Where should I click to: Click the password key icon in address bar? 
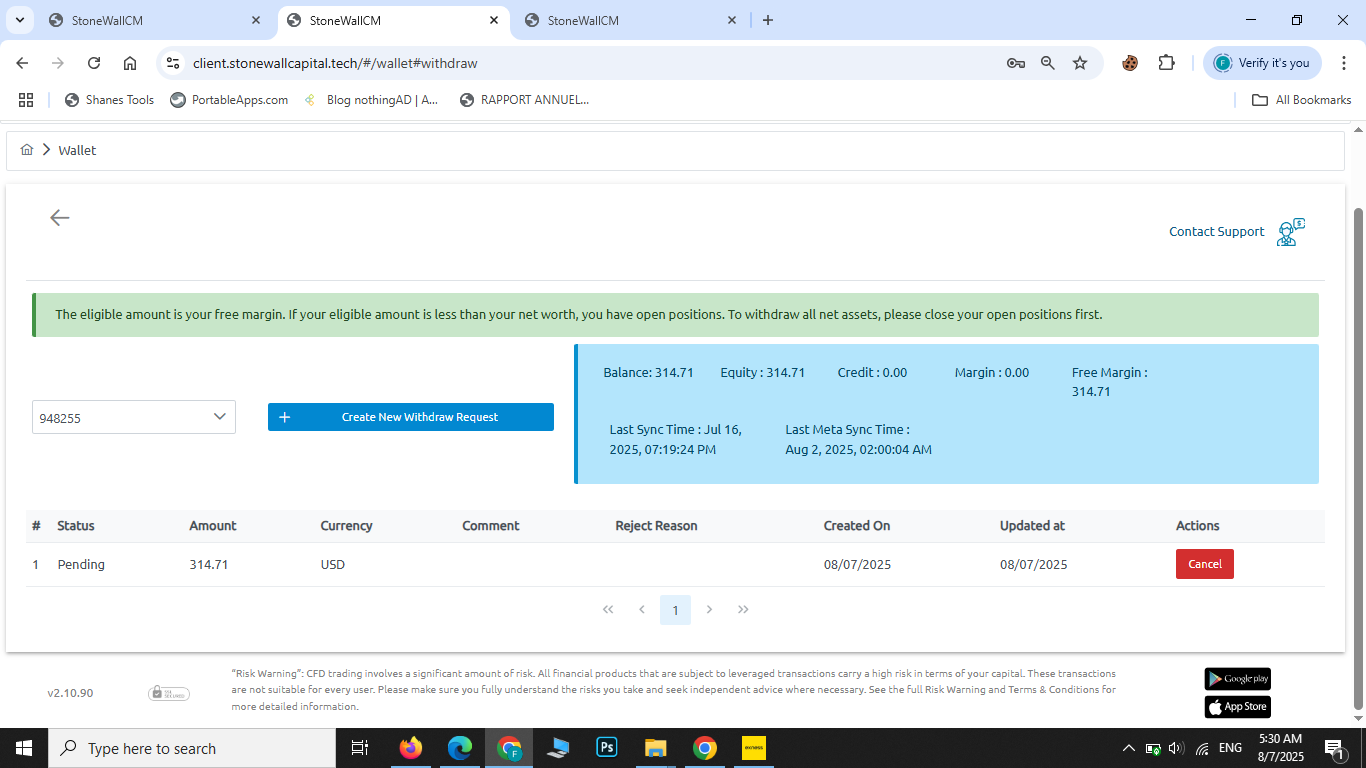click(1015, 63)
